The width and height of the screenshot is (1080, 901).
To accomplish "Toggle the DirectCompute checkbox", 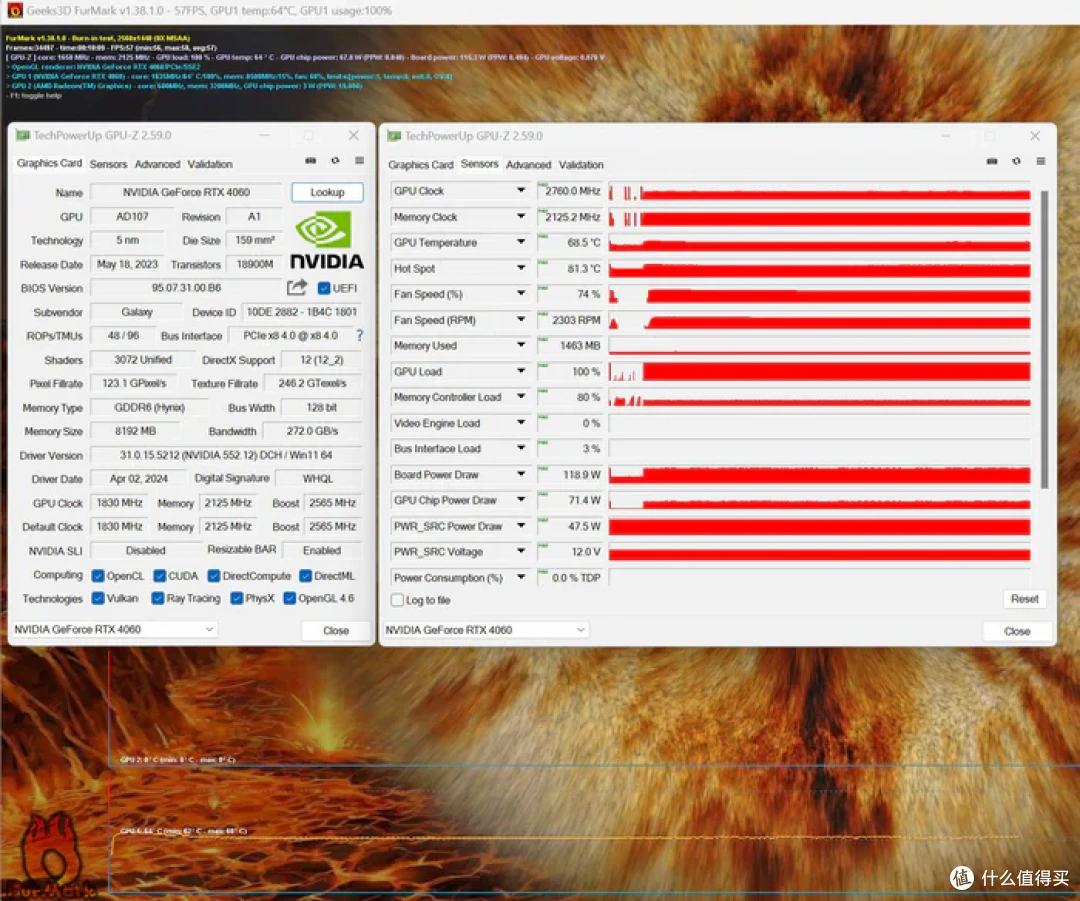I will pyautogui.click(x=214, y=576).
